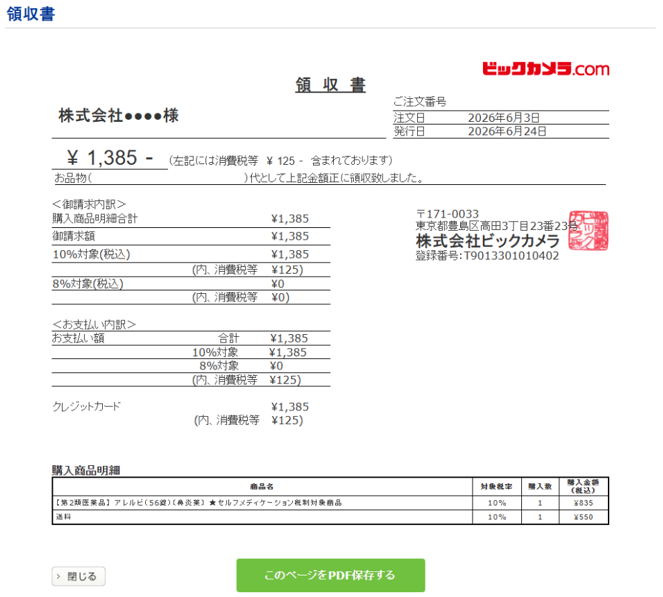
Task: Save the receipt with このページをPDF保存する button
Action: (330, 575)
